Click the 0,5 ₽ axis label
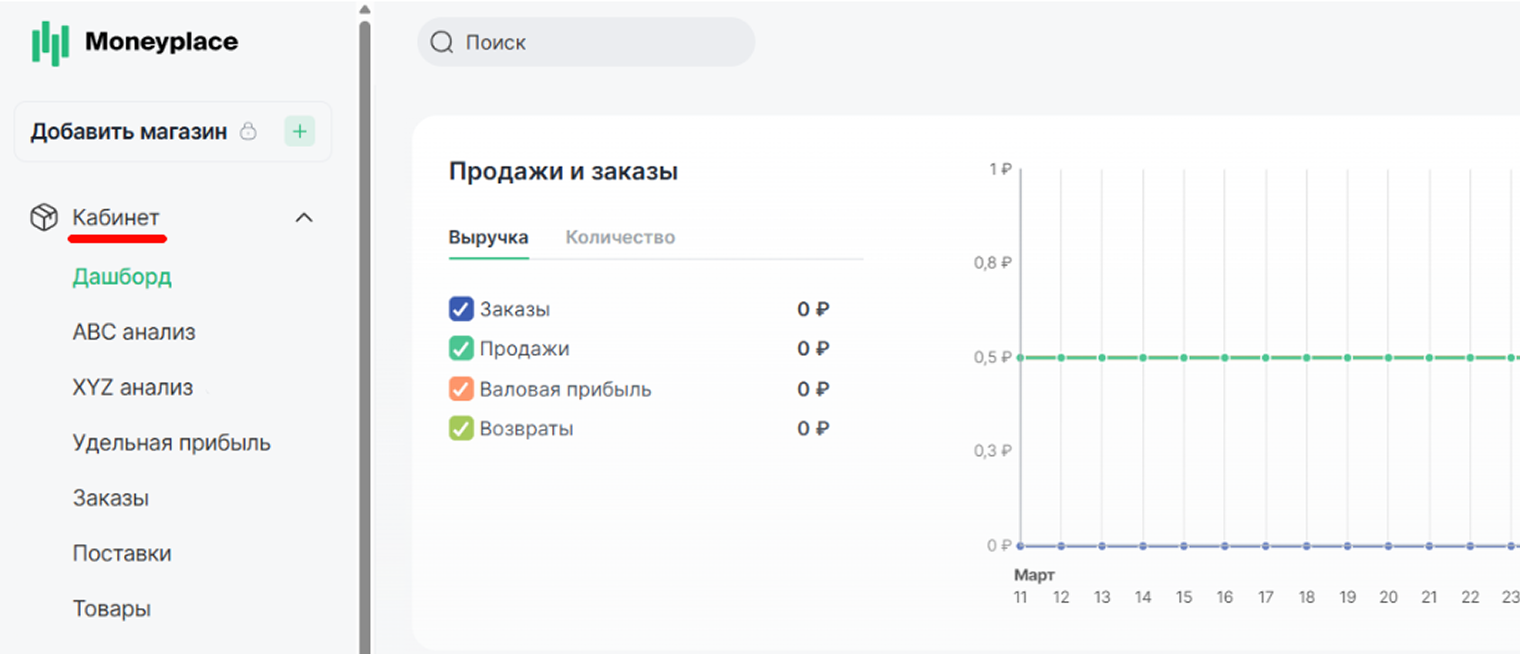Image resolution: width=1520 pixels, height=654 pixels. tap(993, 357)
